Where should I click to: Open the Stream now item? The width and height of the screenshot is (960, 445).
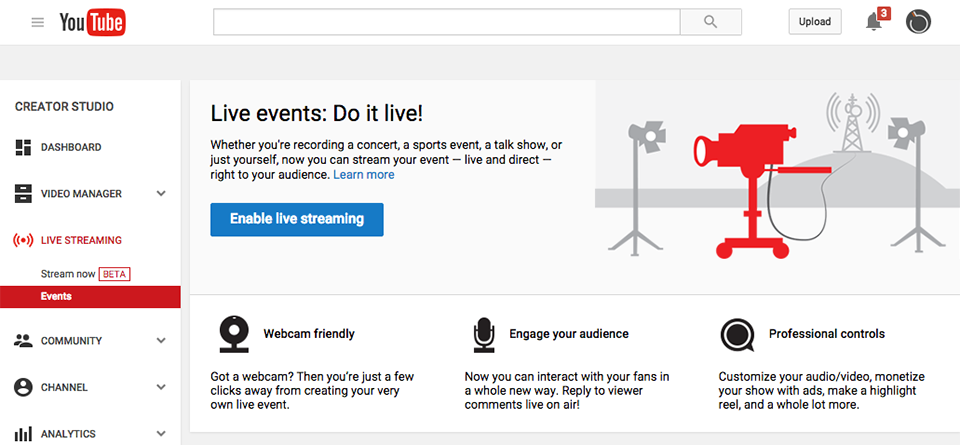pyautogui.click(x=68, y=274)
